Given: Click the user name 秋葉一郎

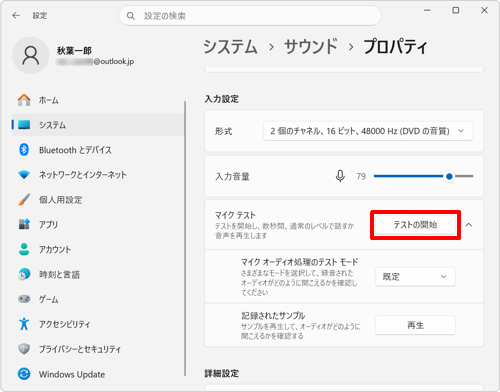Looking at the screenshot, I should coord(74,51).
